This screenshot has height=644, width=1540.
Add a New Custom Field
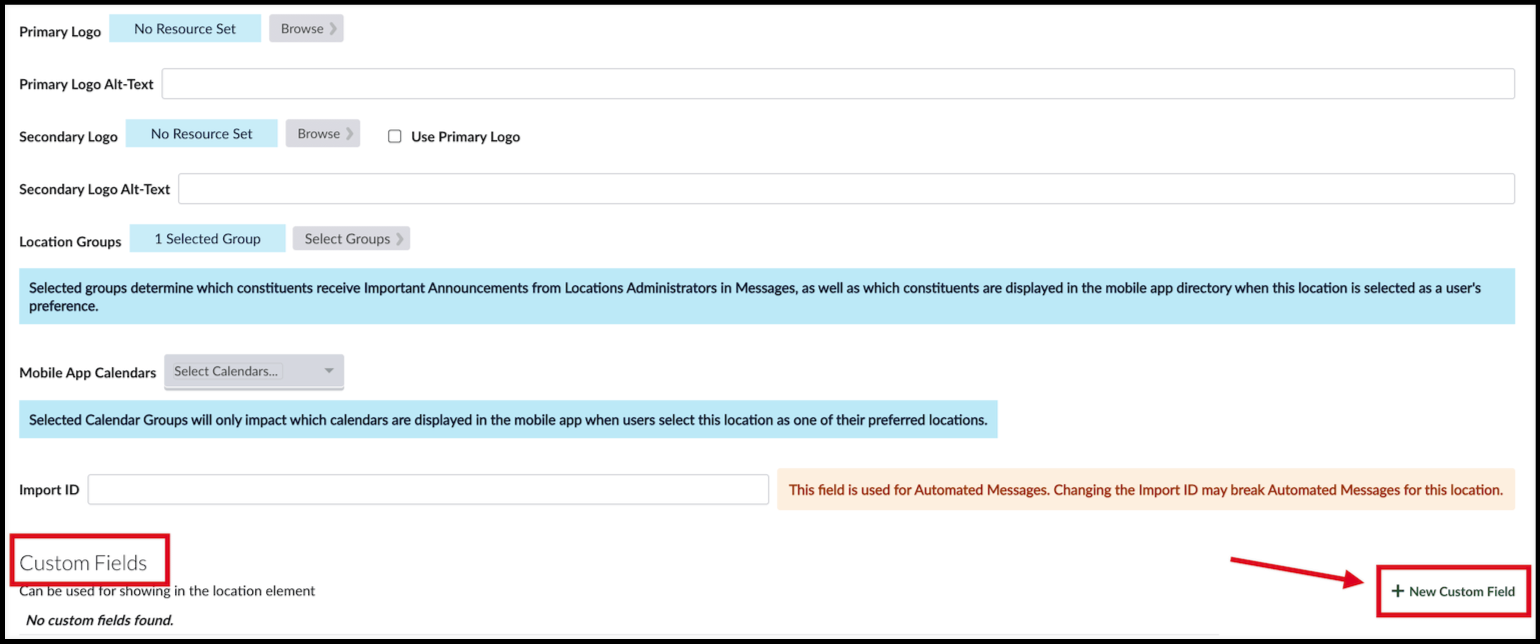(1453, 591)
